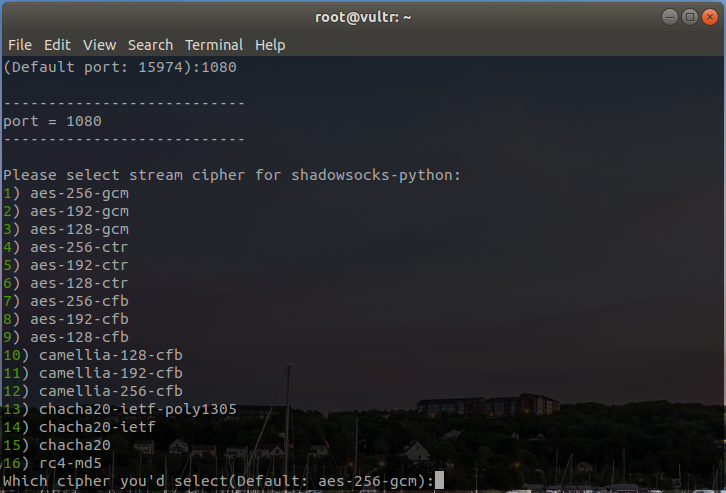Viewport: 726px width, 493px height.
Task: Maximize the terminal window
Action: click(x=689, y=17)
